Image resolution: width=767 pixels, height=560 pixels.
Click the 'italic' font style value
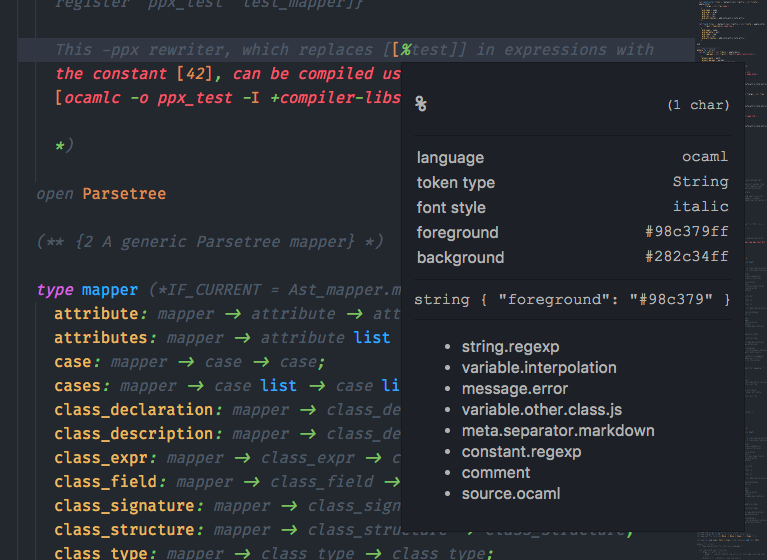pos(700,206)
